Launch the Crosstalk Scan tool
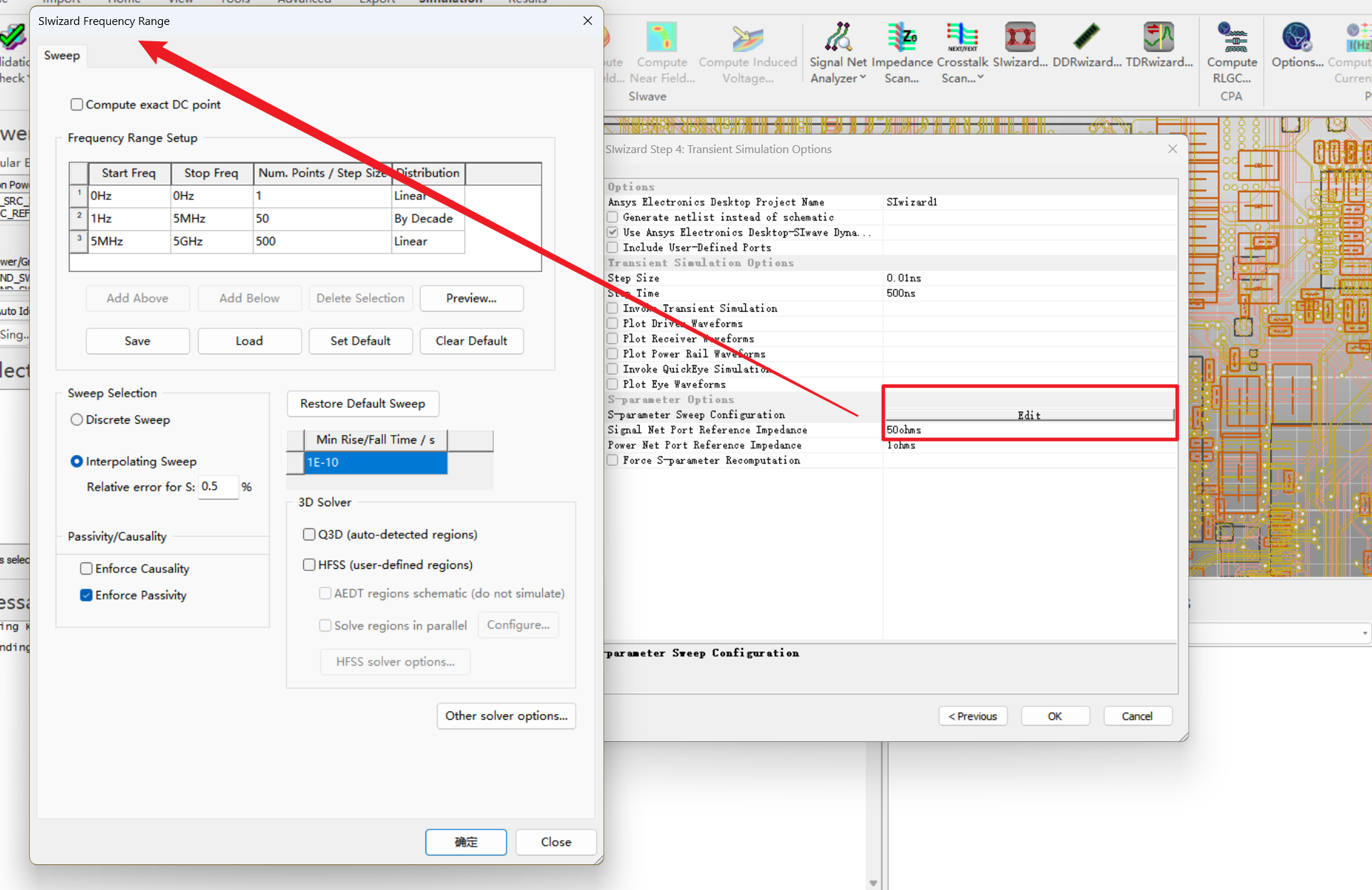The width and height of the screenshot is (1372, 890). pos(962,38)
